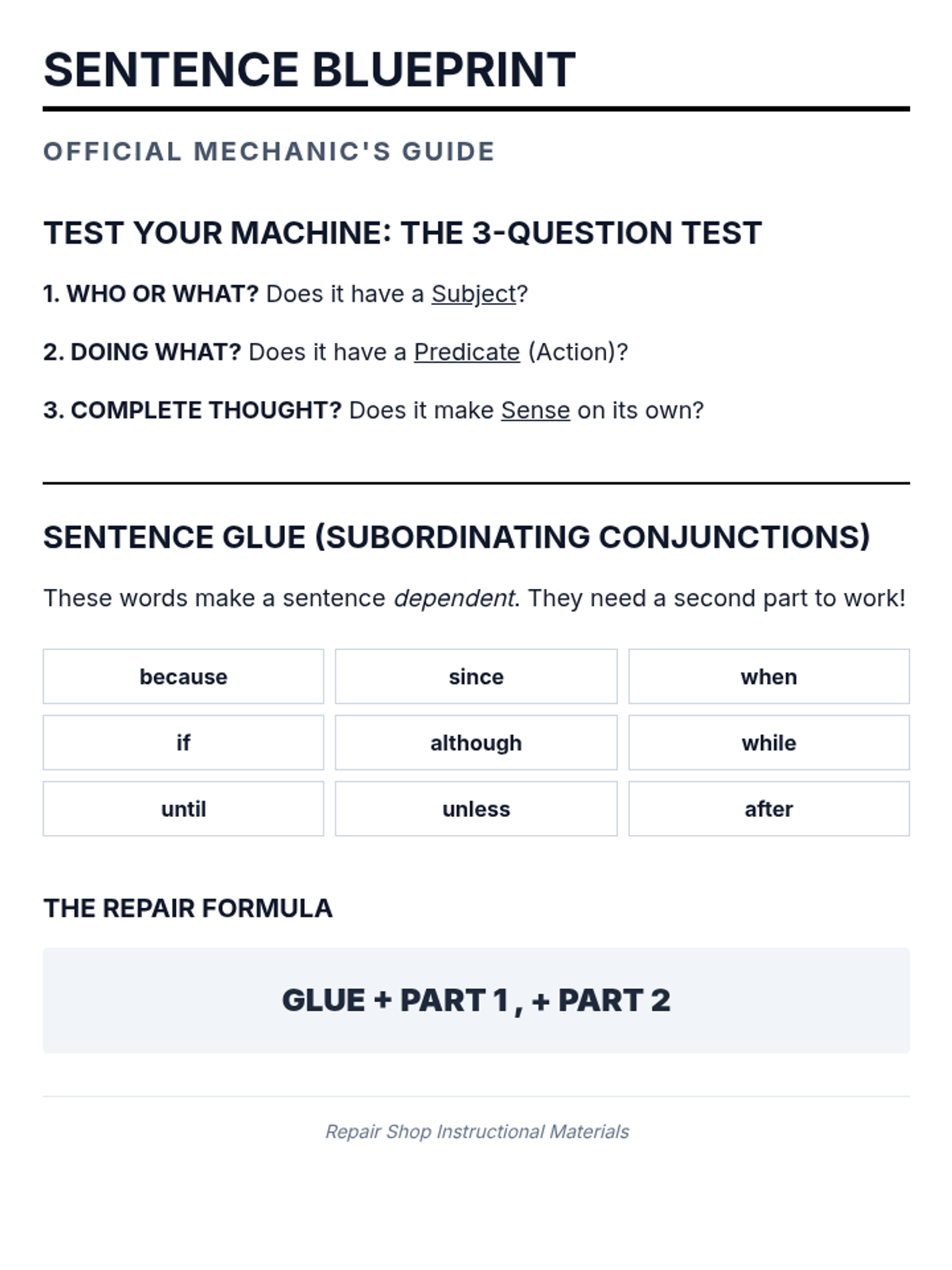Image resolution: width=952 pixels, height=1270 pixels.
Task: Click the underlined word Subject
Action: tap(474, 294)
